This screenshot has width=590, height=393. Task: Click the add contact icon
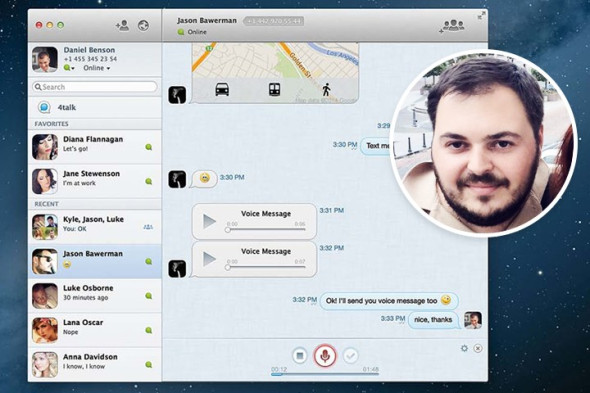click(122, 25)
